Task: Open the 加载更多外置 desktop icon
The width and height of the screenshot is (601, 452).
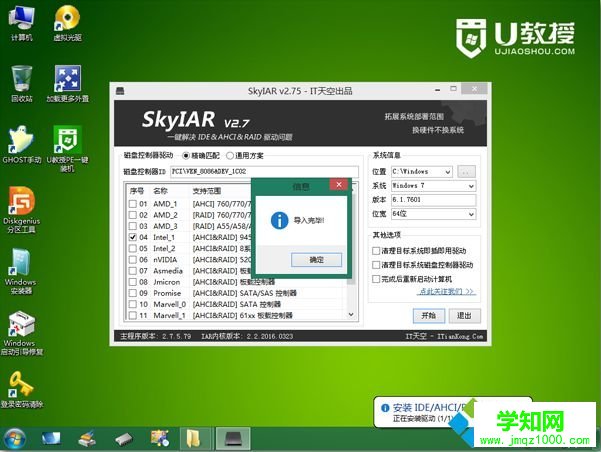Action: click(67, 84)
